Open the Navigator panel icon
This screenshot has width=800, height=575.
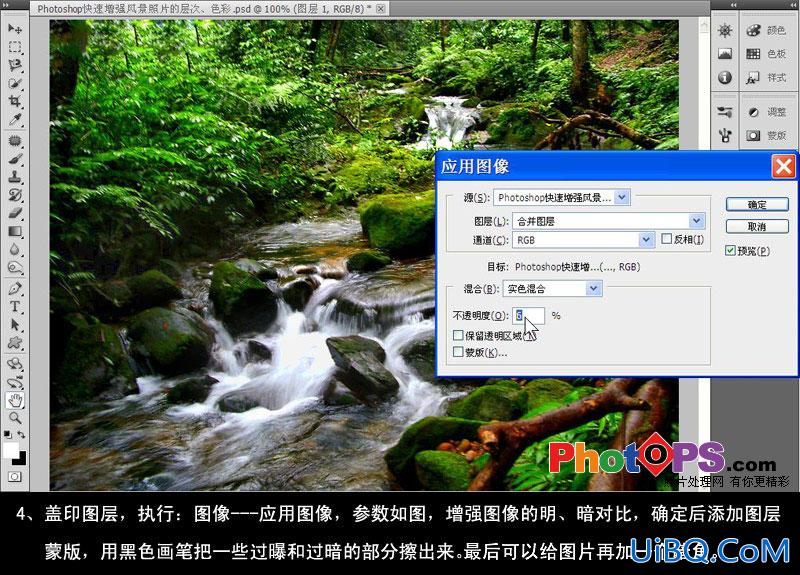(724, 30)
